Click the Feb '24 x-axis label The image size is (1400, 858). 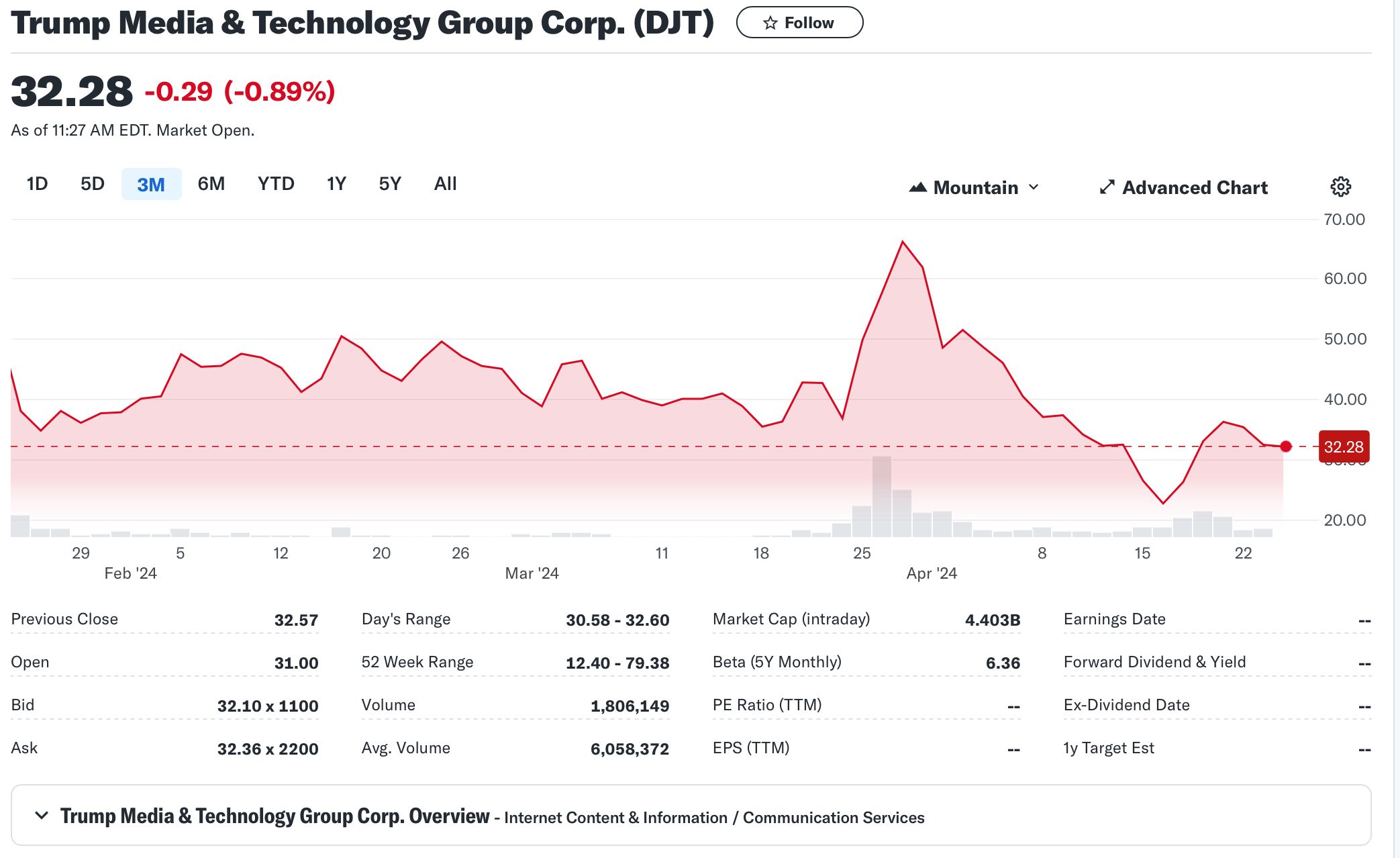(x=130, y=573)
